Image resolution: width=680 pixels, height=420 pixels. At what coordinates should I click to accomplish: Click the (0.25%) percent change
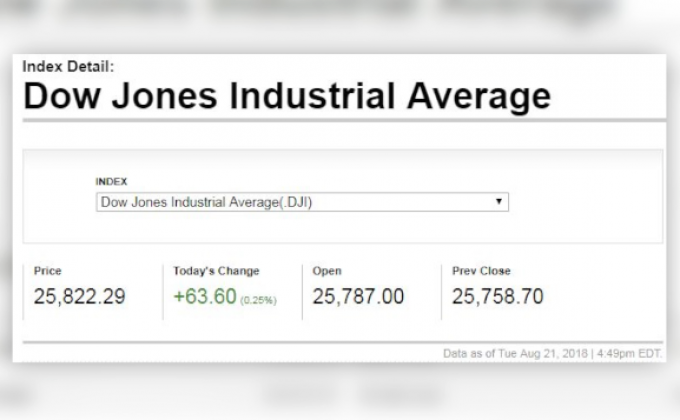[258, 299]
